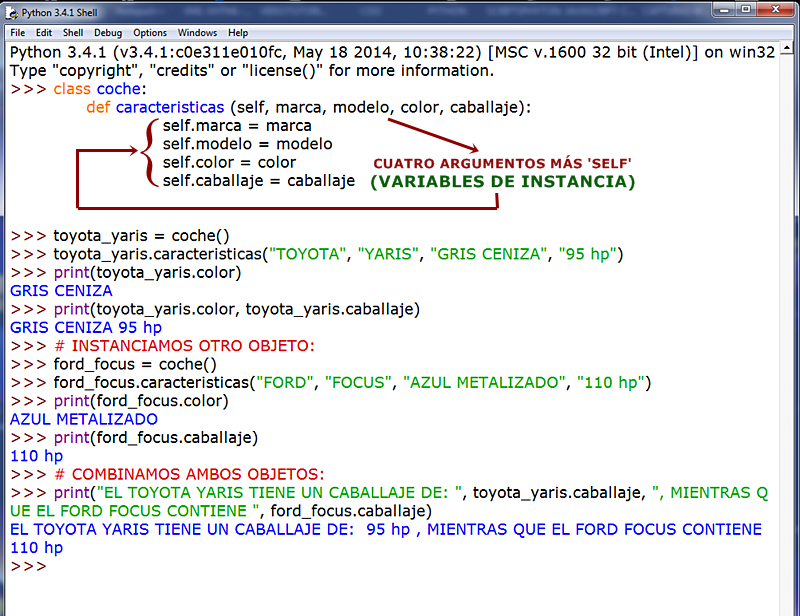Click the Python icon in the title bar

10,12
